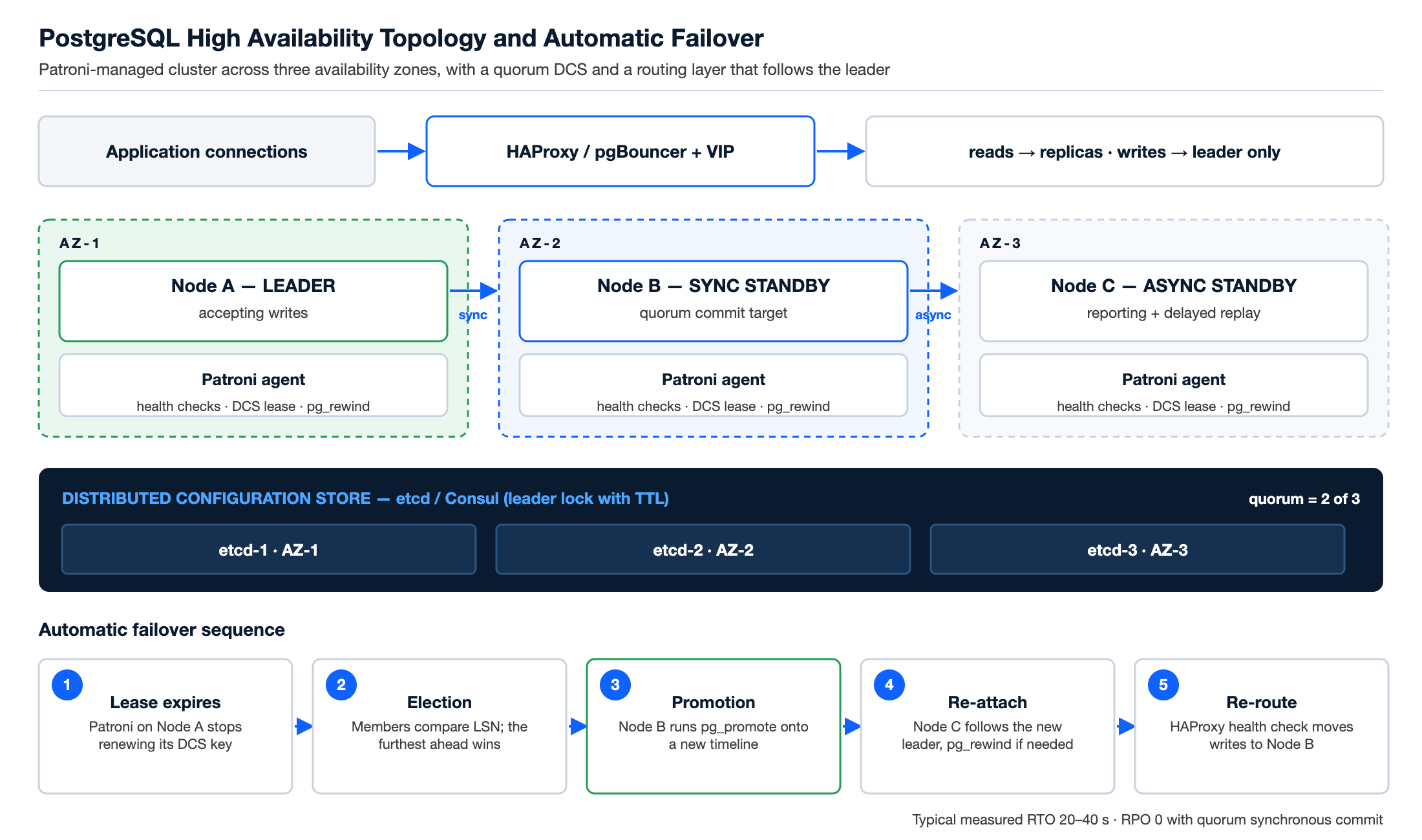This screenshot has height=840, width=1422.
Task: Select the etcd-1 · AZ-1 block
Action: pyautogui.click(x=269, y=549)
